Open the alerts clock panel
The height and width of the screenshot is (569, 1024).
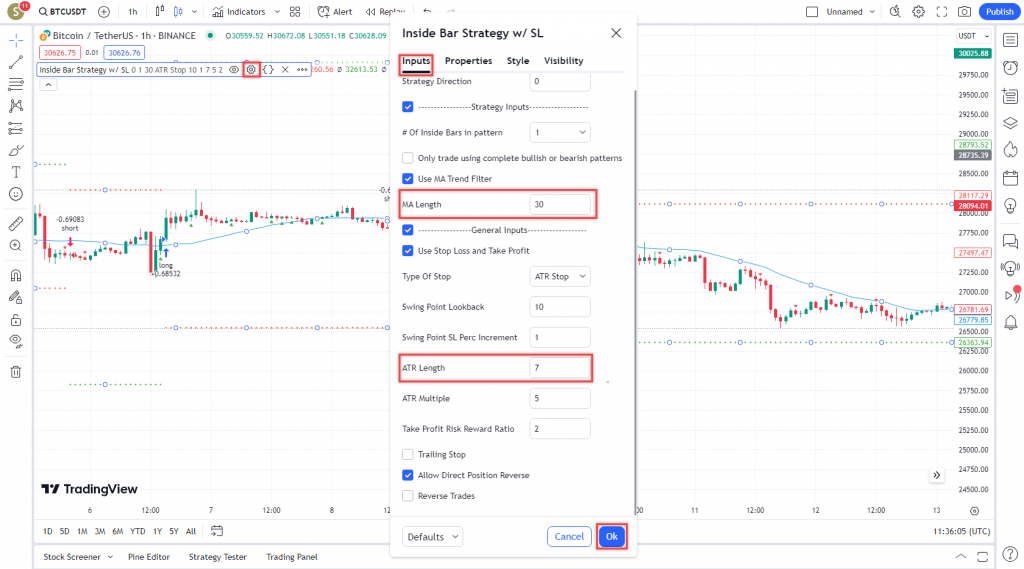coord(1010,68)
